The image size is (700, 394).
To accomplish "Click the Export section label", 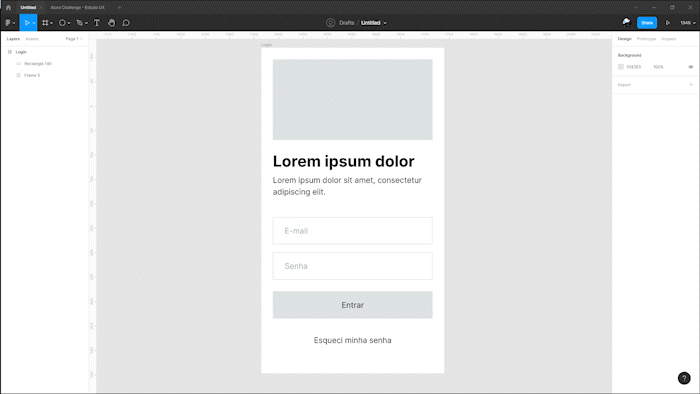I will (x=624, y=85).
